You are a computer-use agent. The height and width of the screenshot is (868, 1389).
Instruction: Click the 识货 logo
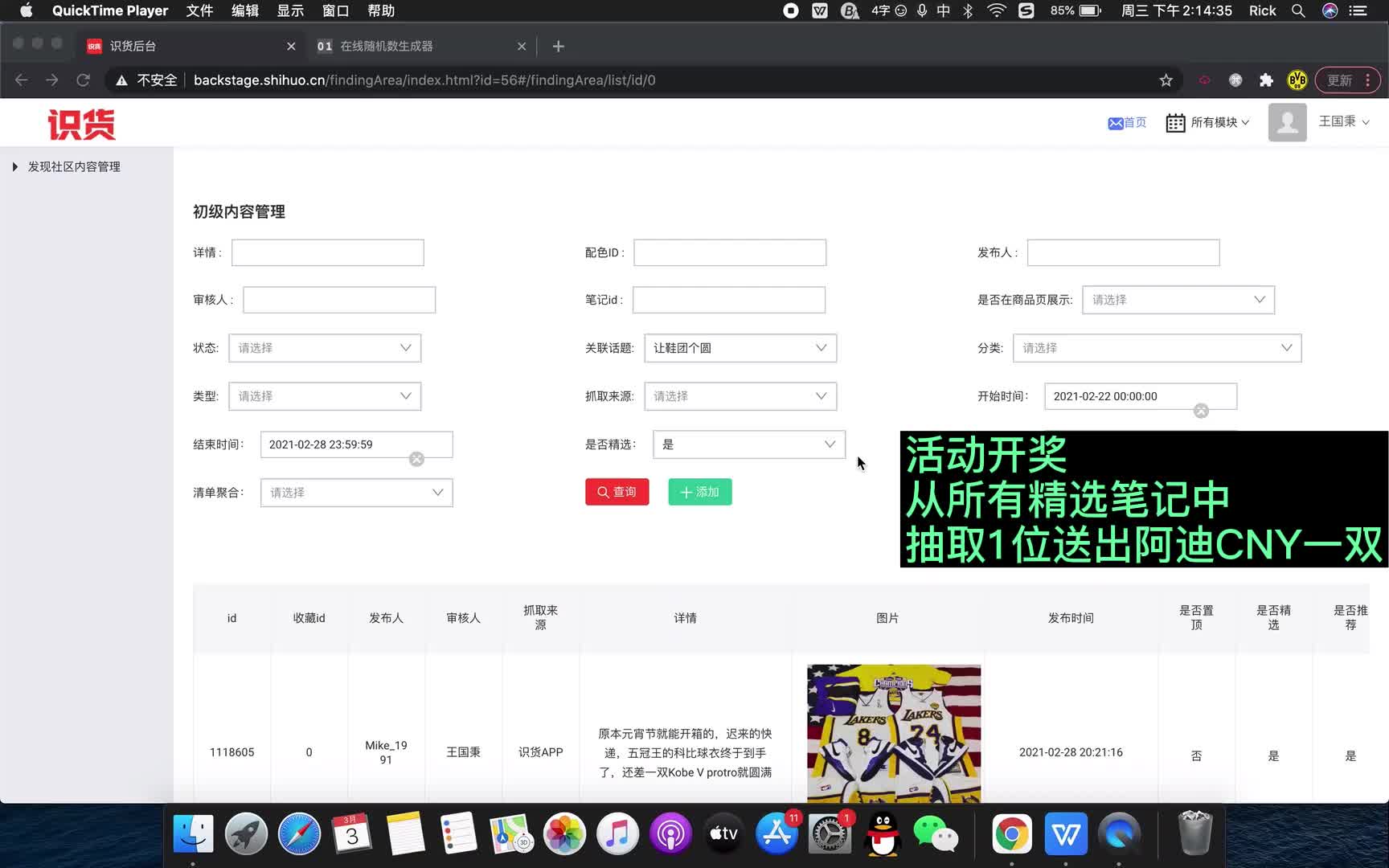pyautogui.click(x=81, y=125)
